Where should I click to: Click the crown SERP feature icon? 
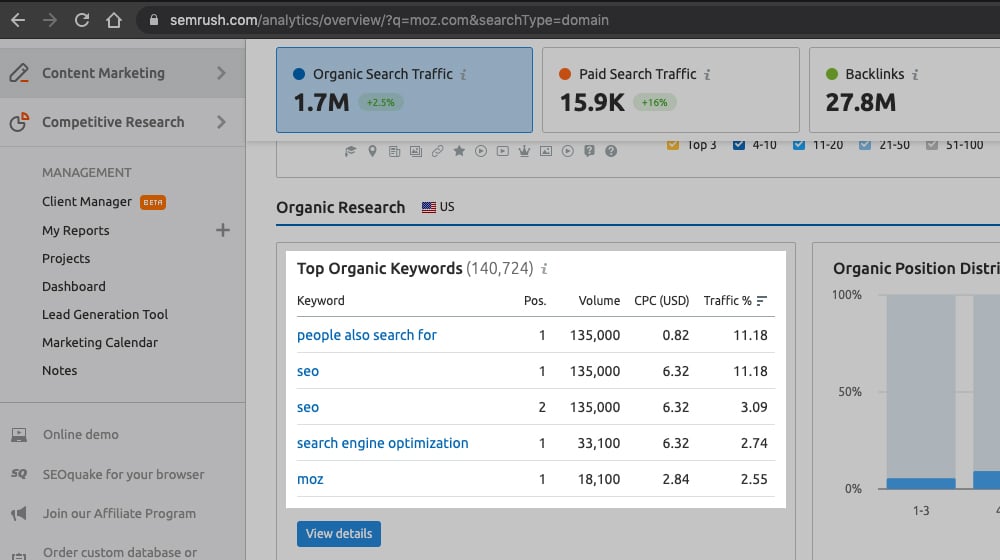coord(524,151)
